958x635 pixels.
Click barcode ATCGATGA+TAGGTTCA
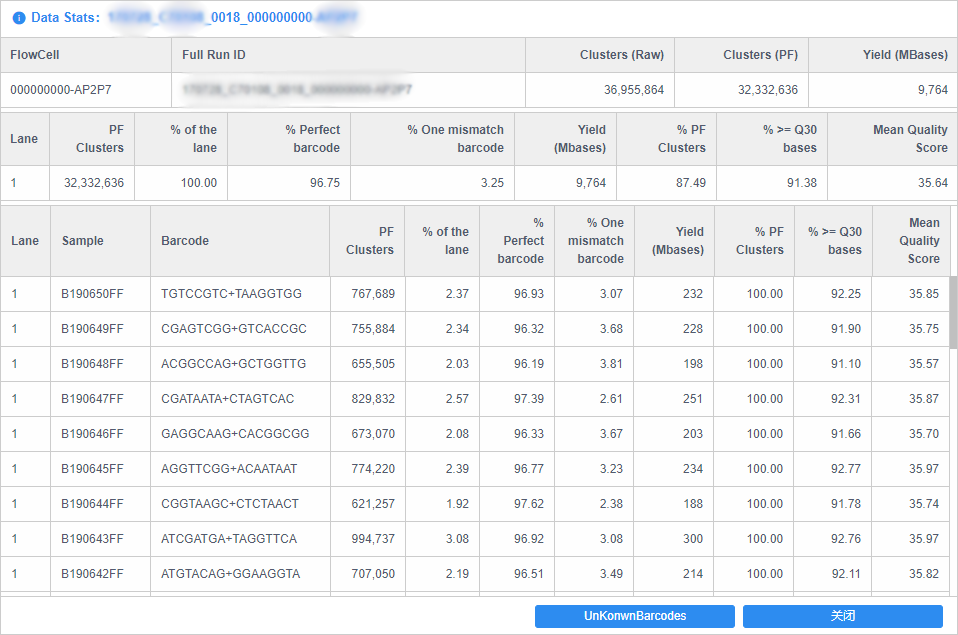click(229, 538)
